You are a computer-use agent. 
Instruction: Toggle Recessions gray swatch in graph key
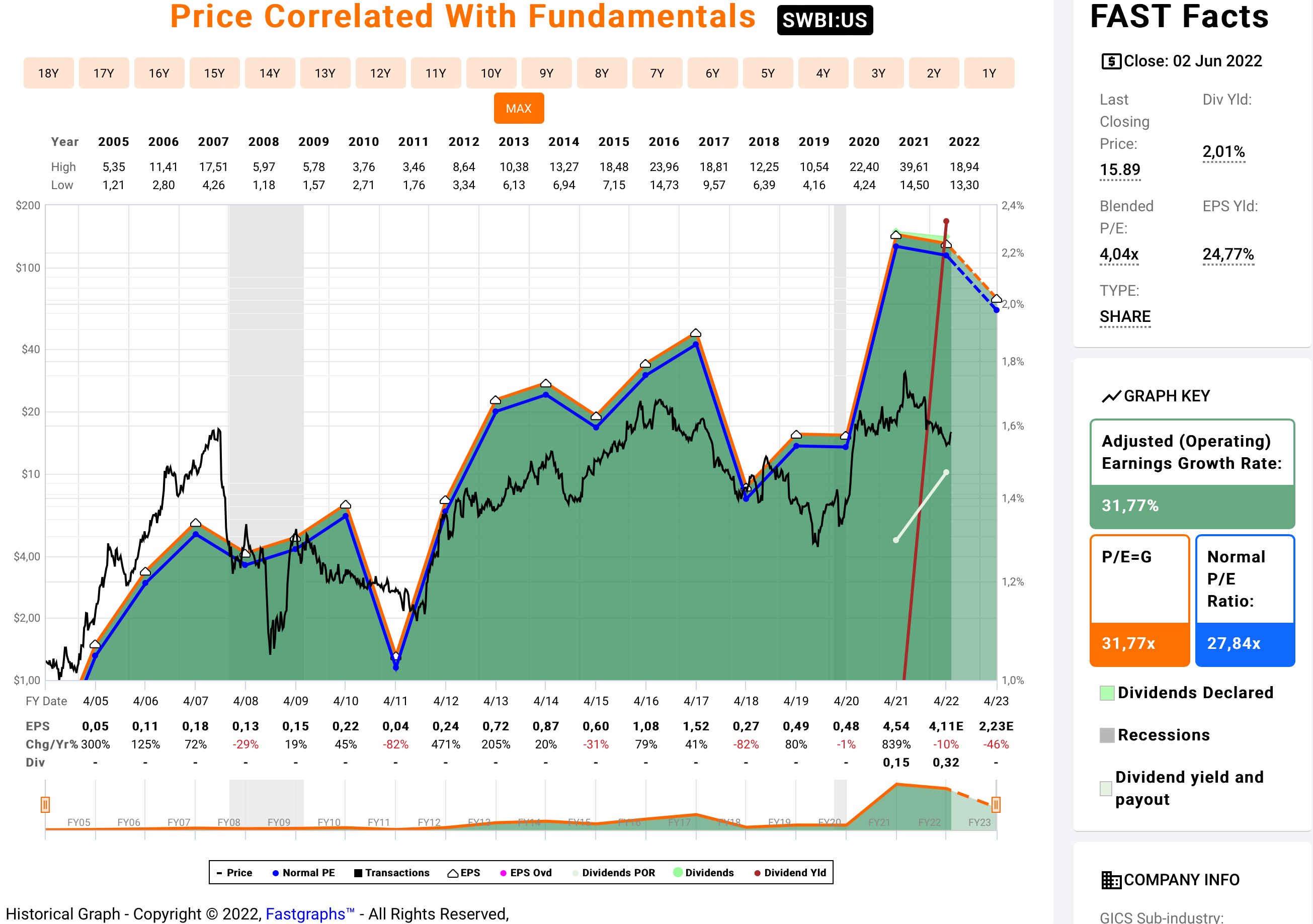(1107, 735)
